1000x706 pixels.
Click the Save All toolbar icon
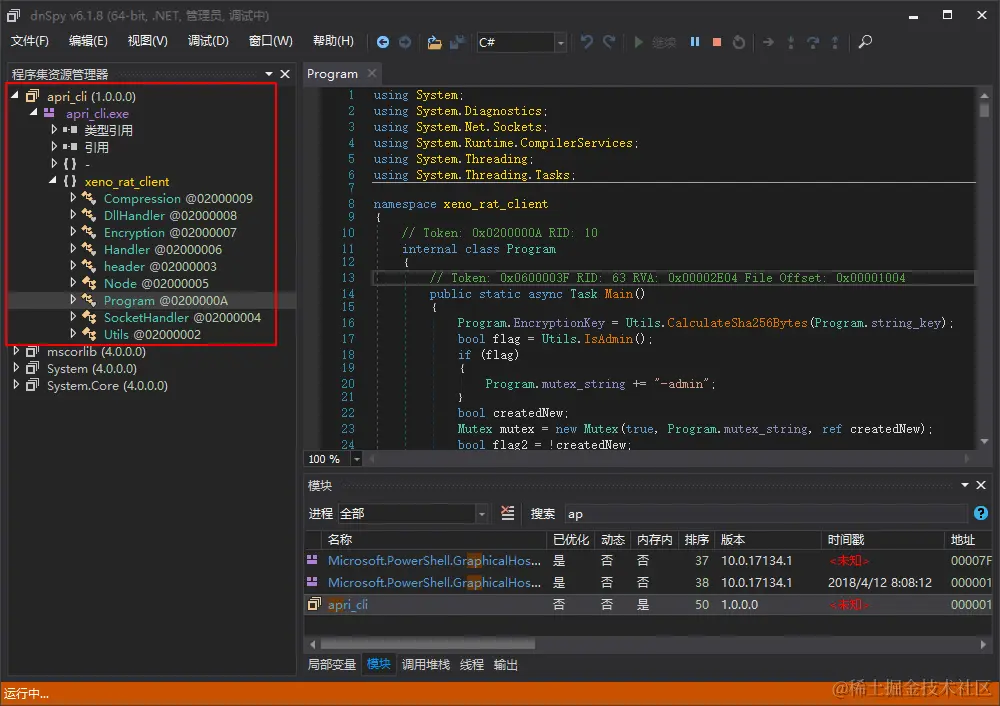[x=457, y=42]
